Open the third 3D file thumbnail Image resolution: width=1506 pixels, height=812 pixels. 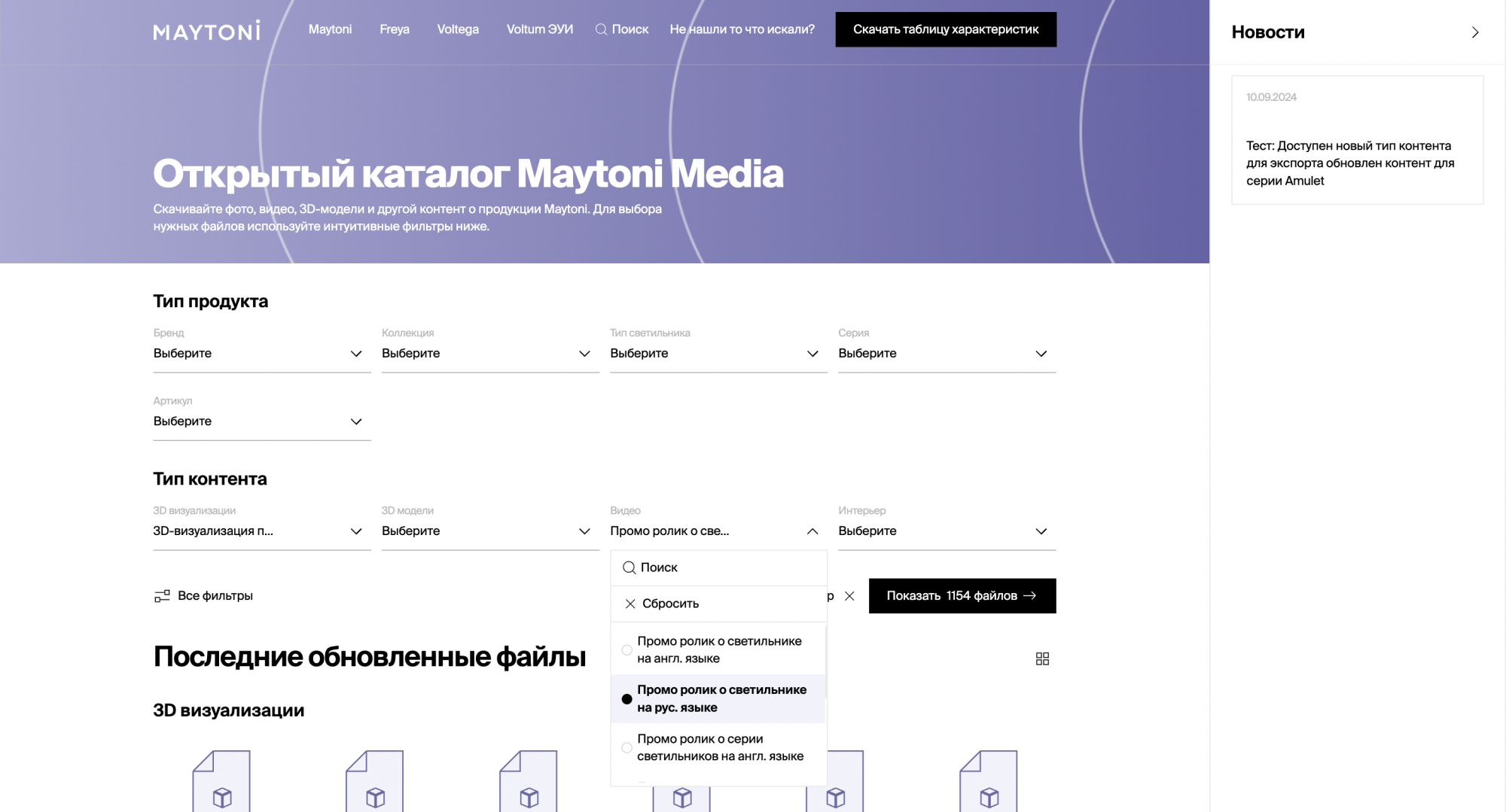point(529,780)
